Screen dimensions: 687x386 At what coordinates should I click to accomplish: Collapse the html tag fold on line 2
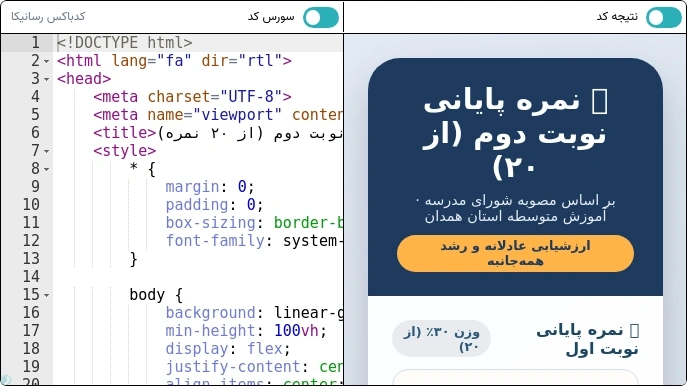coord(46,61)
